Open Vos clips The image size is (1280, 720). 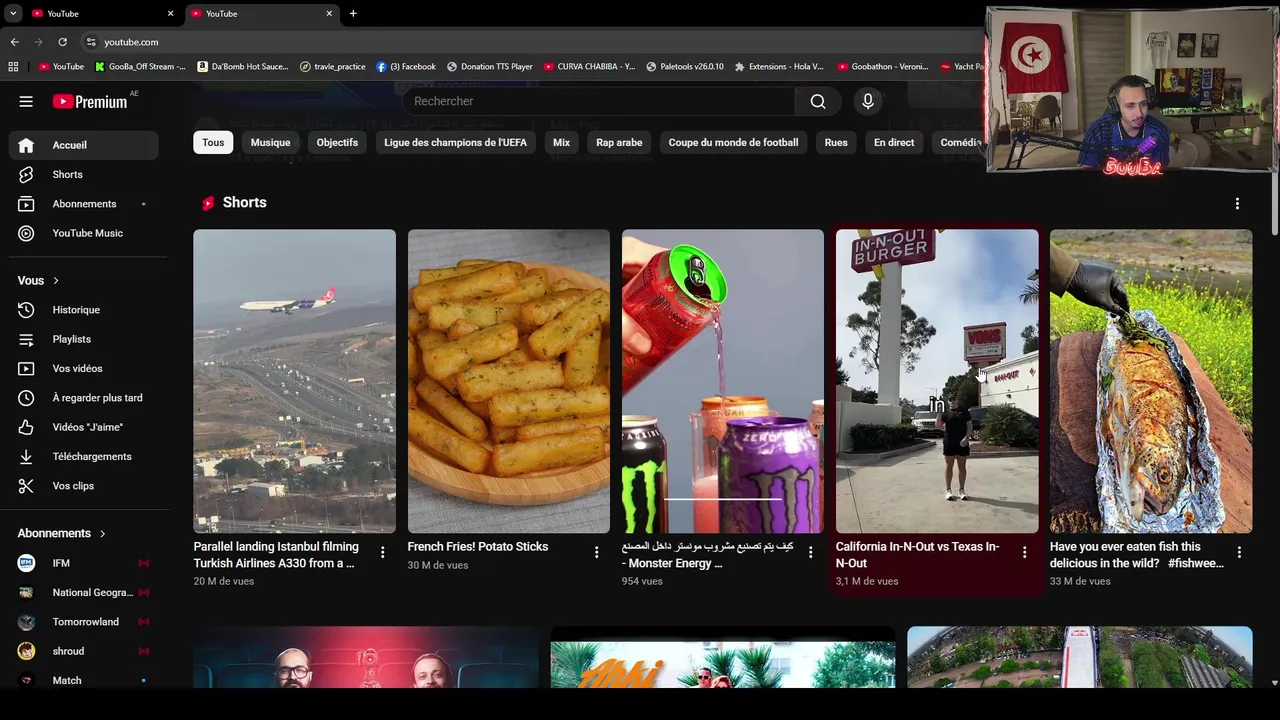84,486
